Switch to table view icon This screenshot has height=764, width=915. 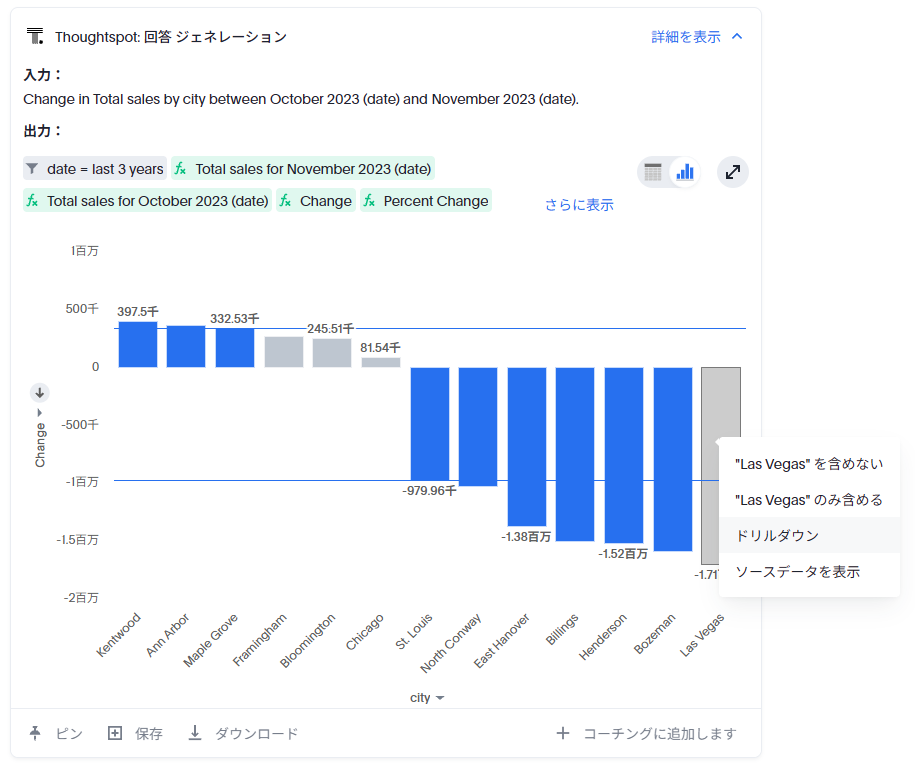(x=653, y=172)
